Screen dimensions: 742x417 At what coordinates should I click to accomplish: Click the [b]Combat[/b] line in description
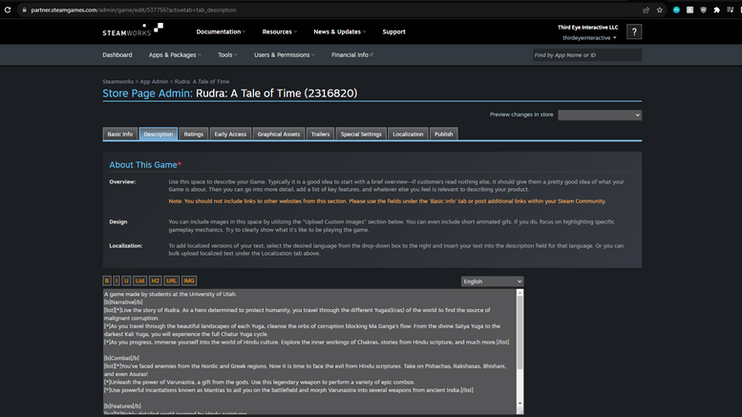point(122,358)
